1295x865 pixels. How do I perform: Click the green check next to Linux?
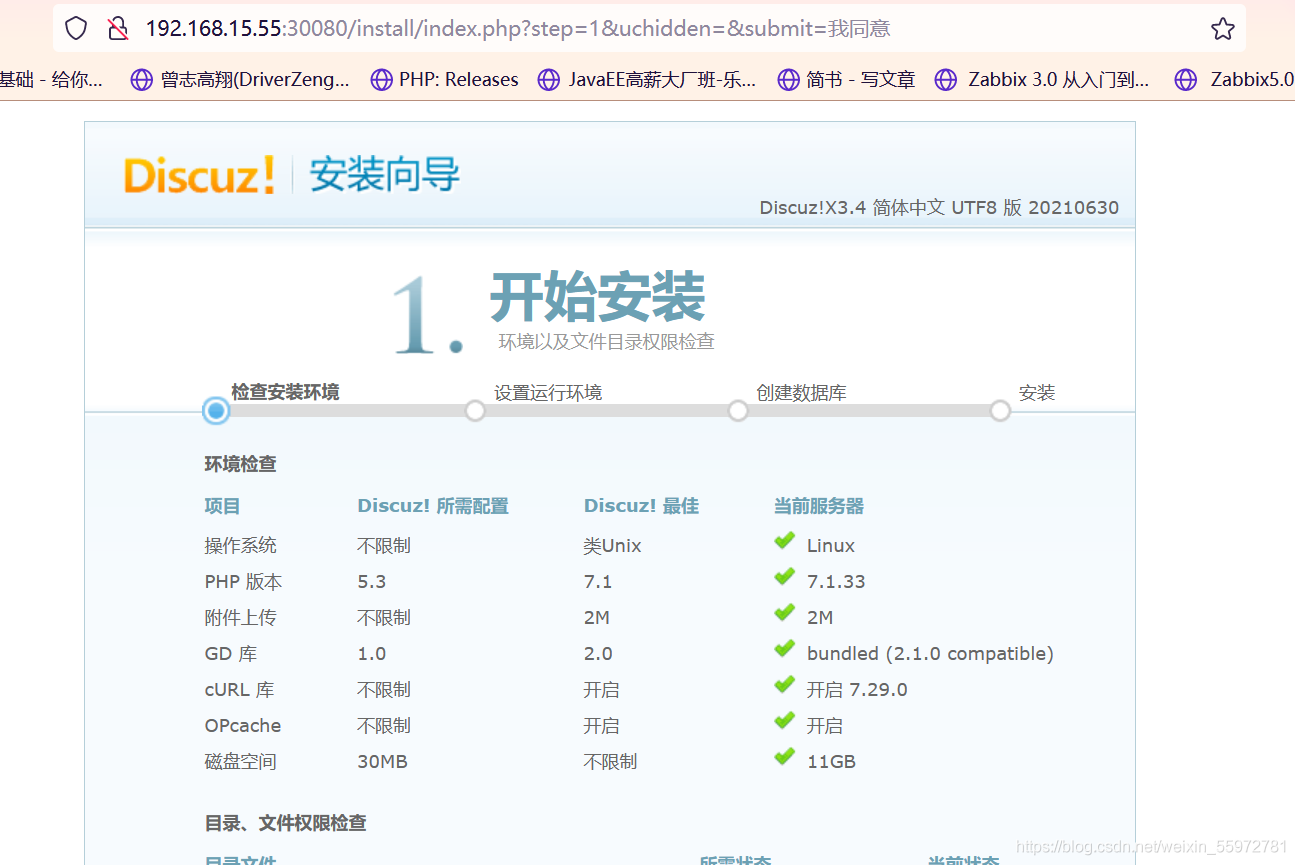(784, 541)
